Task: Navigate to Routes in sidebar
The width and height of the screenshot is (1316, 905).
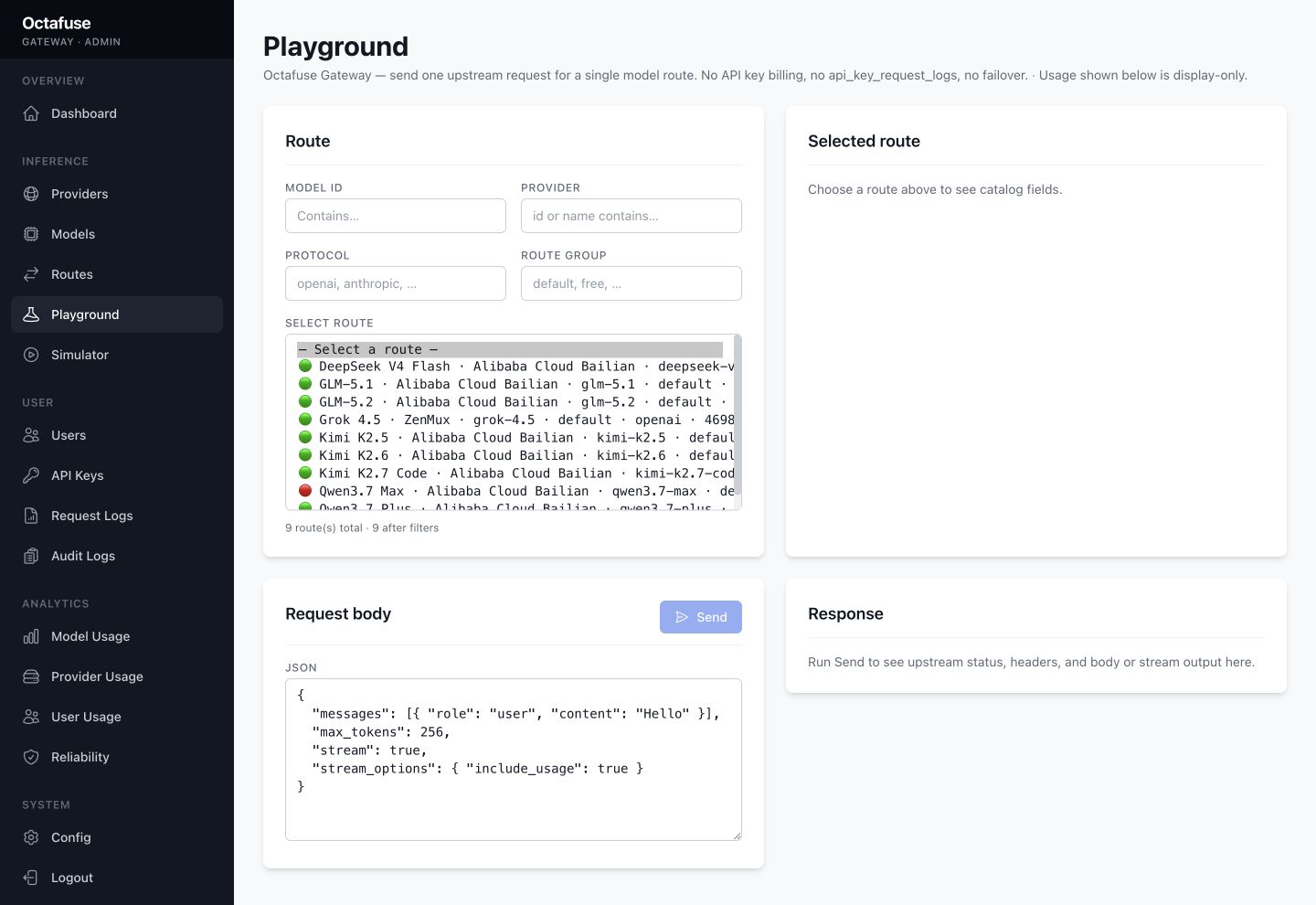Action: pyautogui.click(x=117, y=274)
